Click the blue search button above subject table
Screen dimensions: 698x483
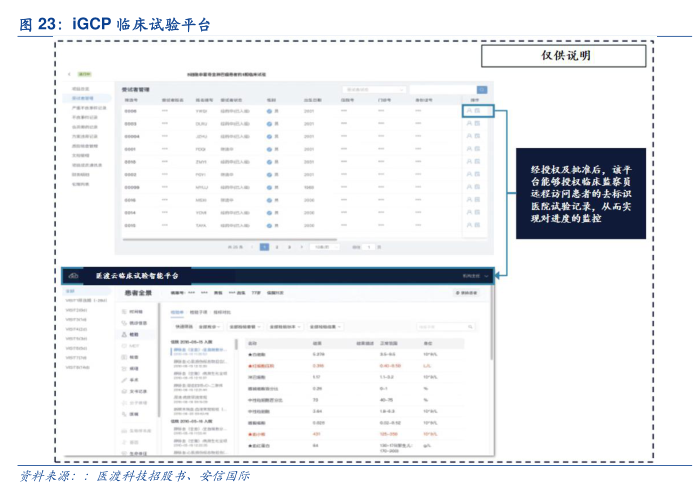(482, 89)
